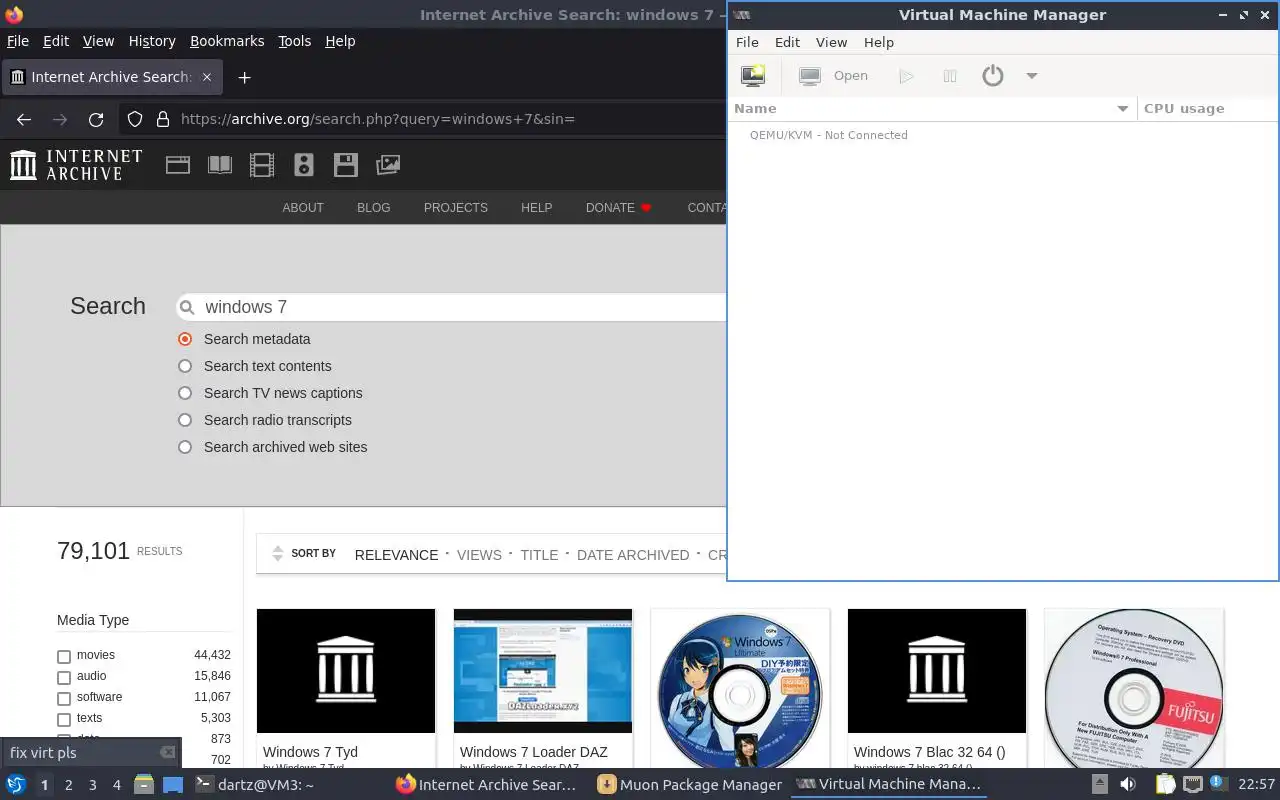Screen dimensions: 1280x800
Task: Close the Internet Archive Search tab
Action: click(x=207, y=77)
